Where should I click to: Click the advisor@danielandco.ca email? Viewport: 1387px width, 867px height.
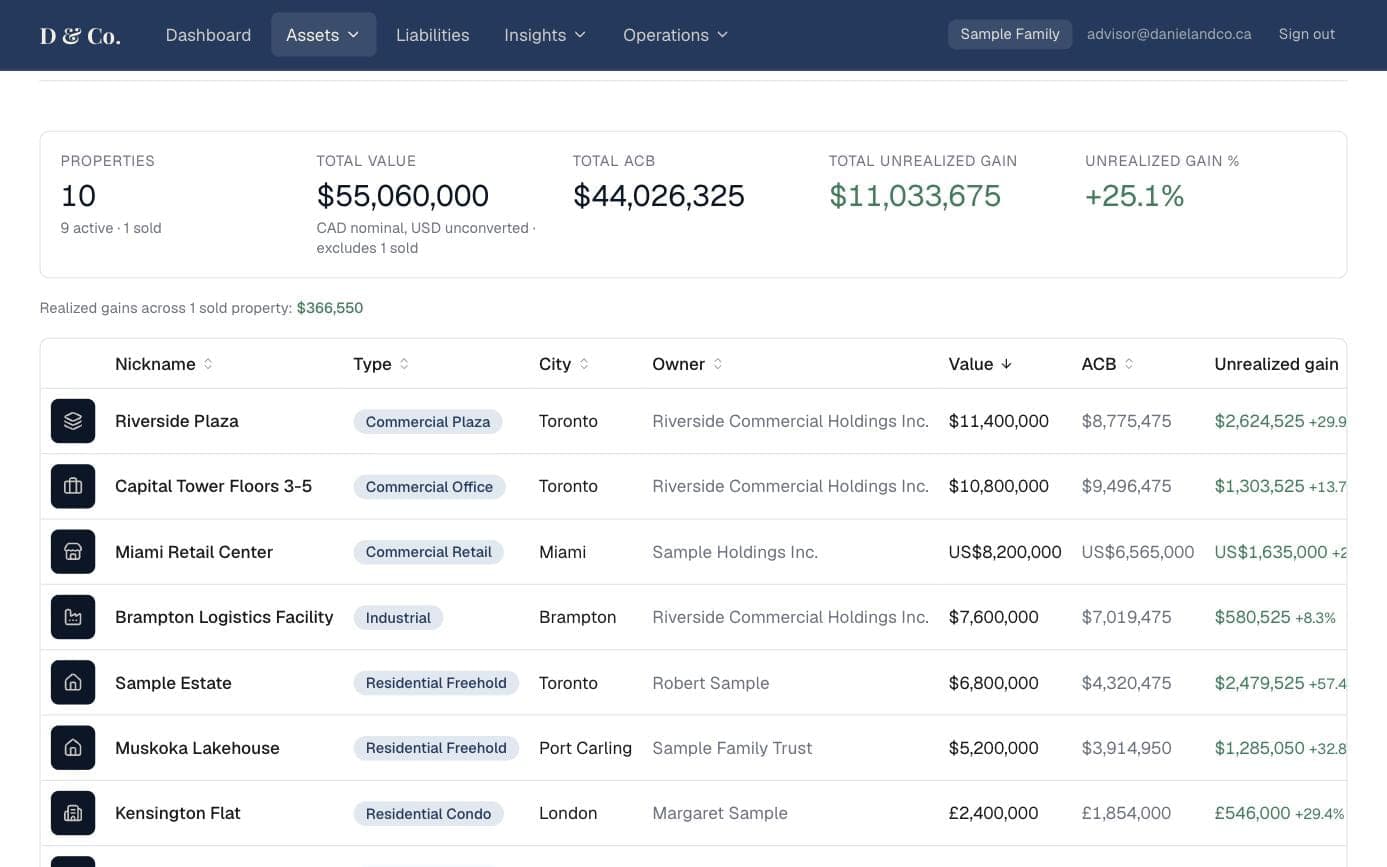[1169, 34]
